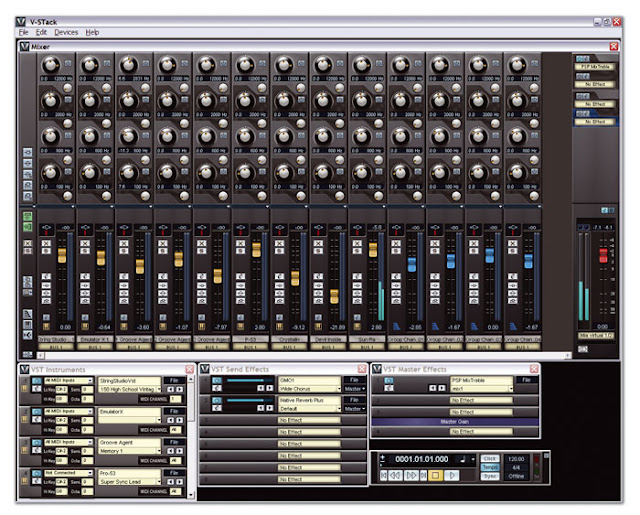Open the Master routing dropdown for OMO1

click(x=355, y=389)
